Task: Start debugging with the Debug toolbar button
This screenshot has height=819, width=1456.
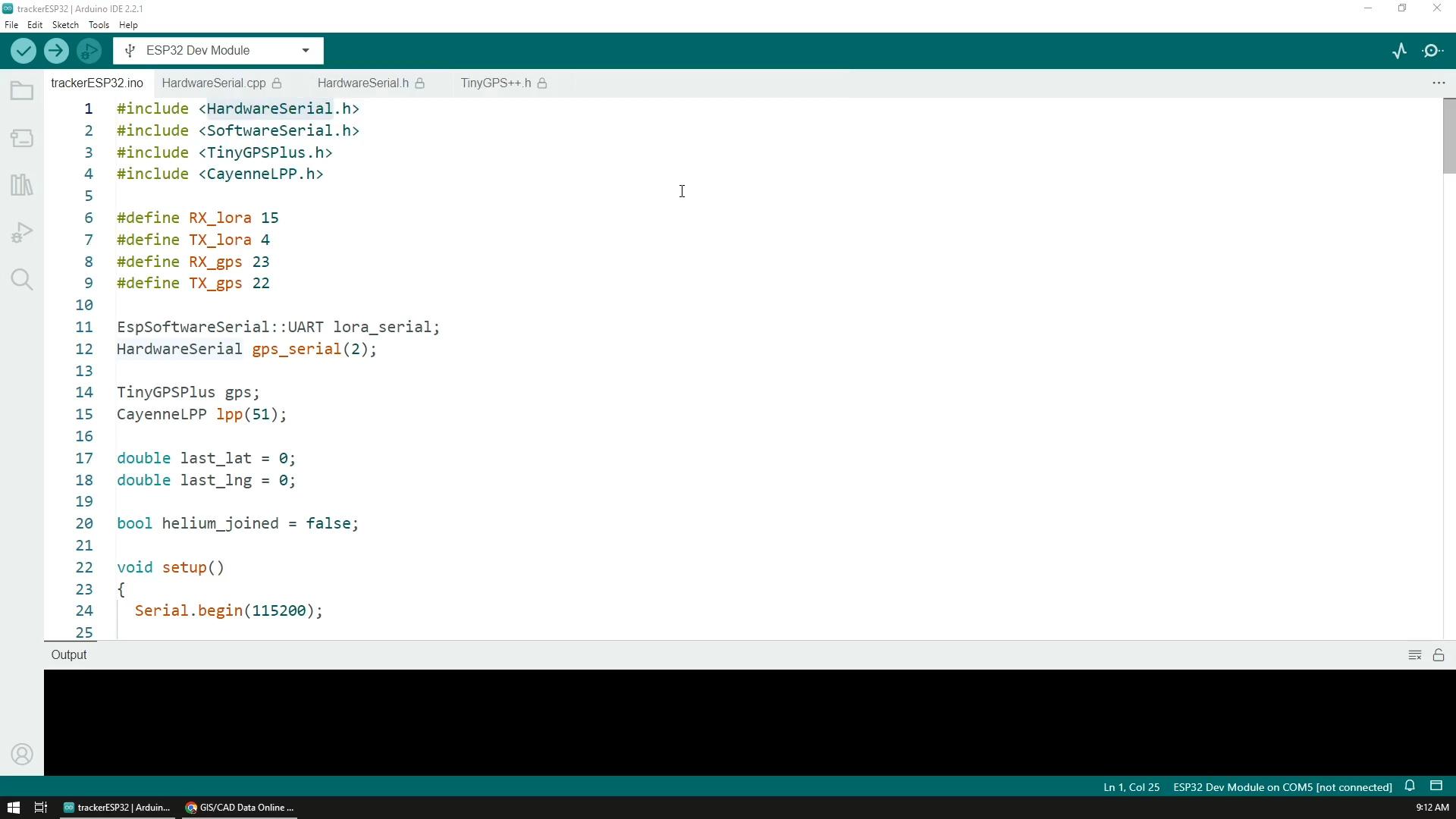Action: 89,51
